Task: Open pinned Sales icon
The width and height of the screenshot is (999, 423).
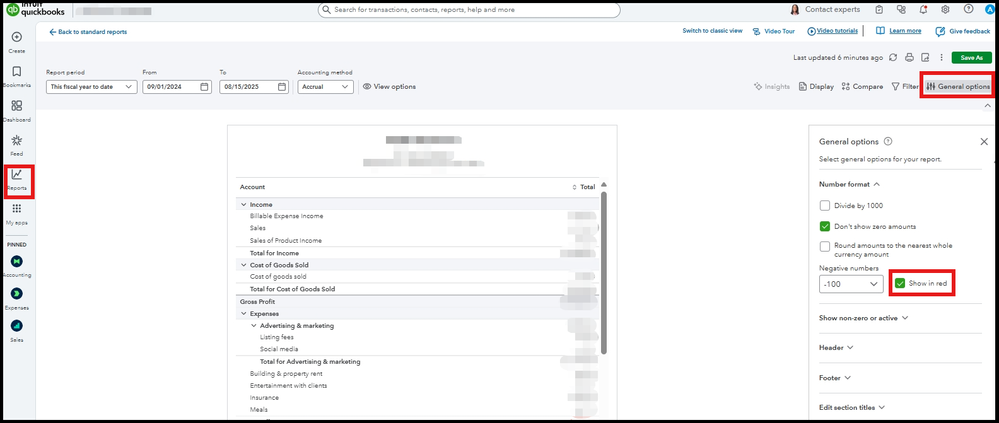Action: coord(17,326)
